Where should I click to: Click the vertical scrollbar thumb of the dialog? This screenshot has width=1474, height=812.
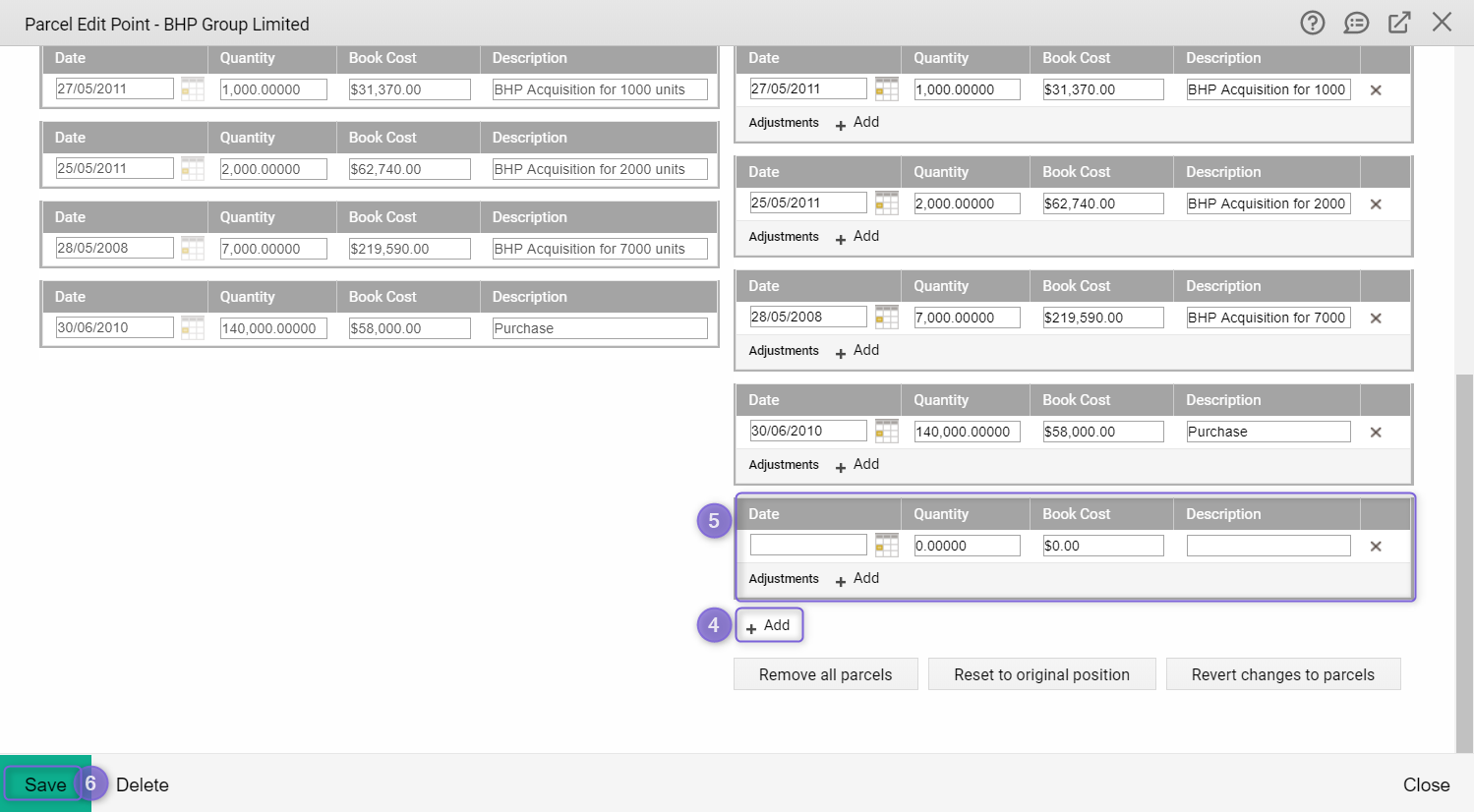1464,562
